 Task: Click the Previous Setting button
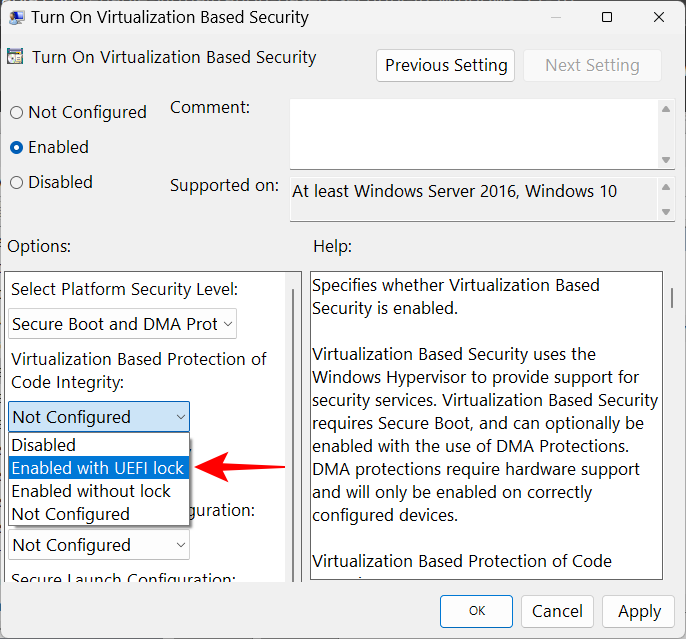[x=446, y=65]
